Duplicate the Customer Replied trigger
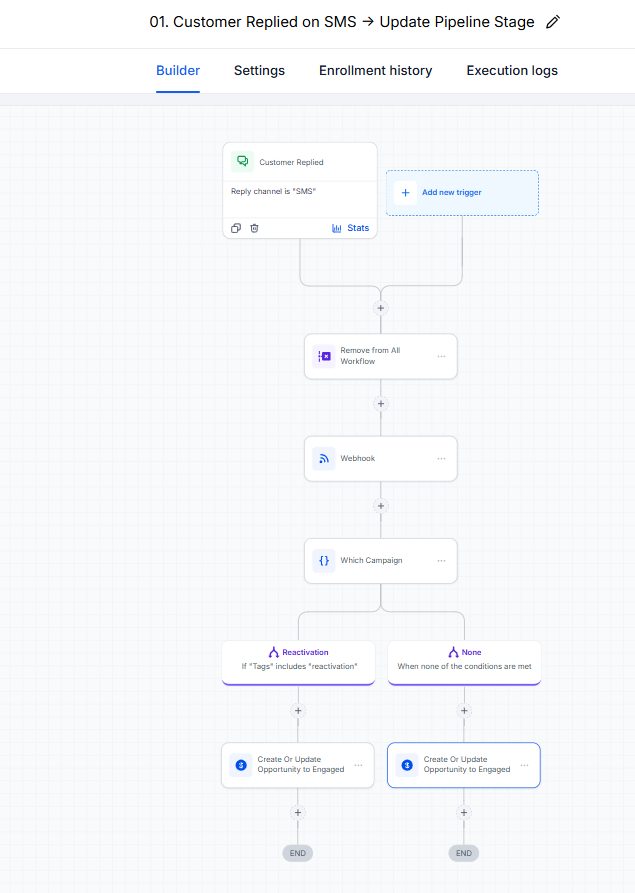Viewport: 635px width, 893px height. 236,228
